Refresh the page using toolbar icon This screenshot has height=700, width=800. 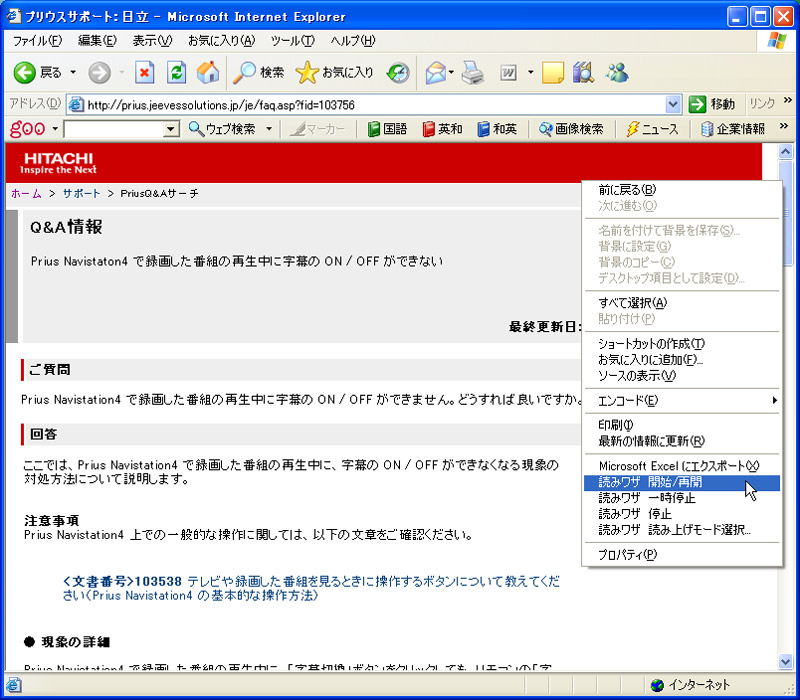pos(177,72)
